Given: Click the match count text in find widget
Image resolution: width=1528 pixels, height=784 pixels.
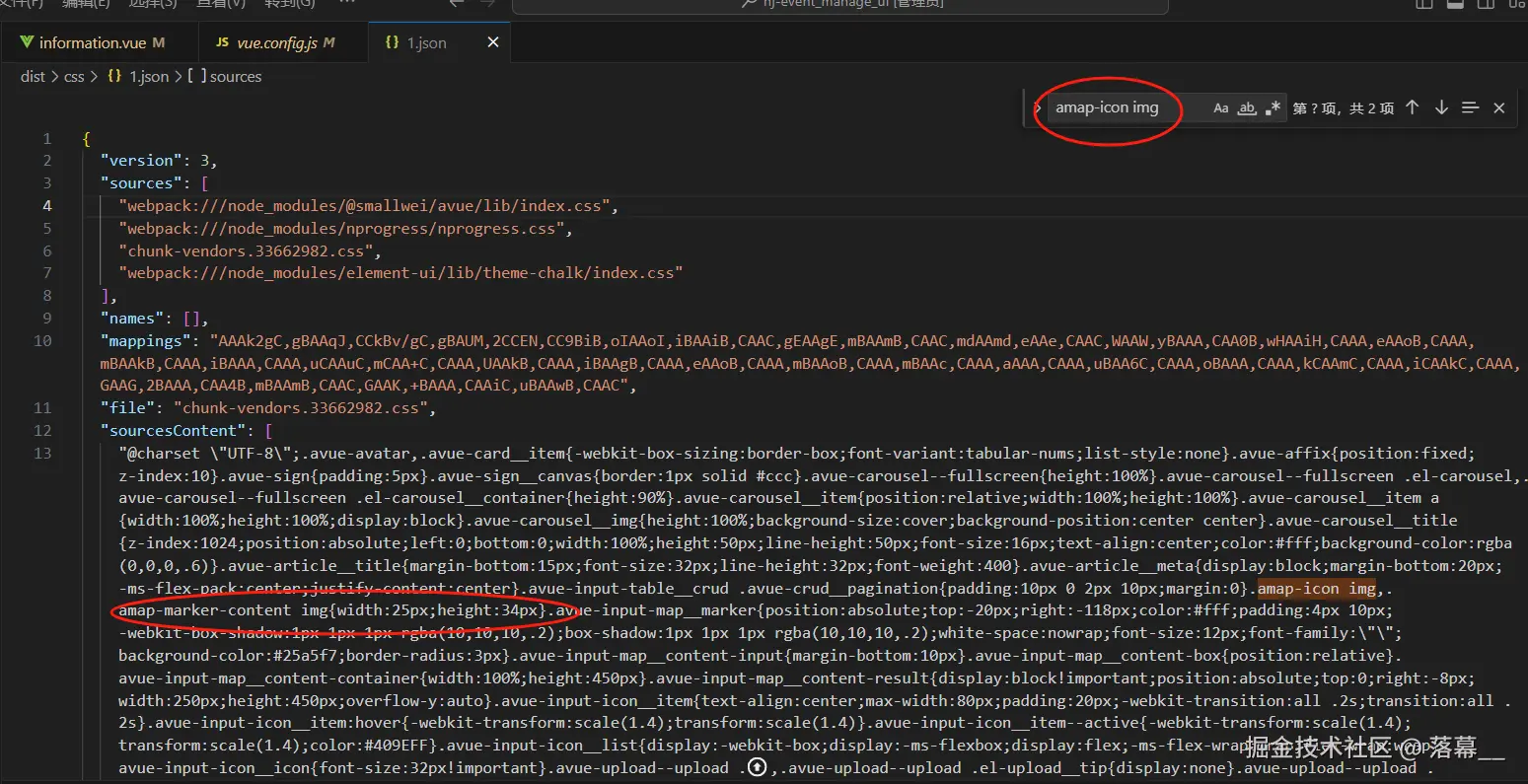Looking at the screenshot, I should pos(1343,107).
